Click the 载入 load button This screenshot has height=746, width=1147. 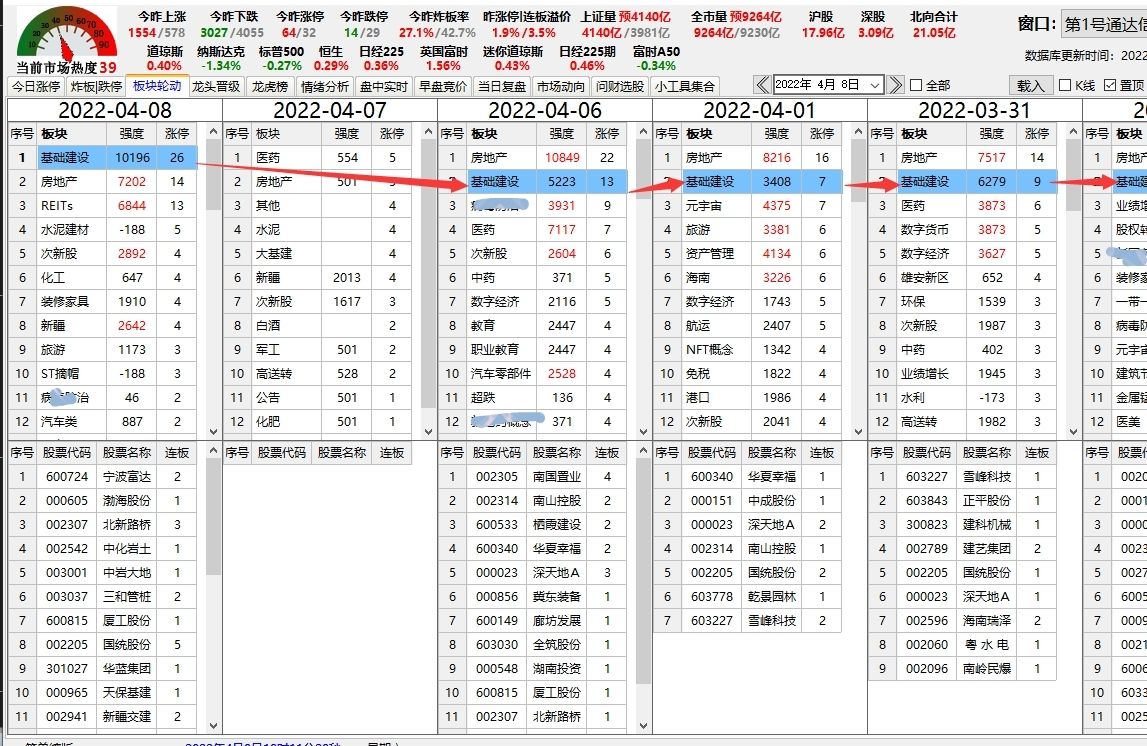[1031, 86]
